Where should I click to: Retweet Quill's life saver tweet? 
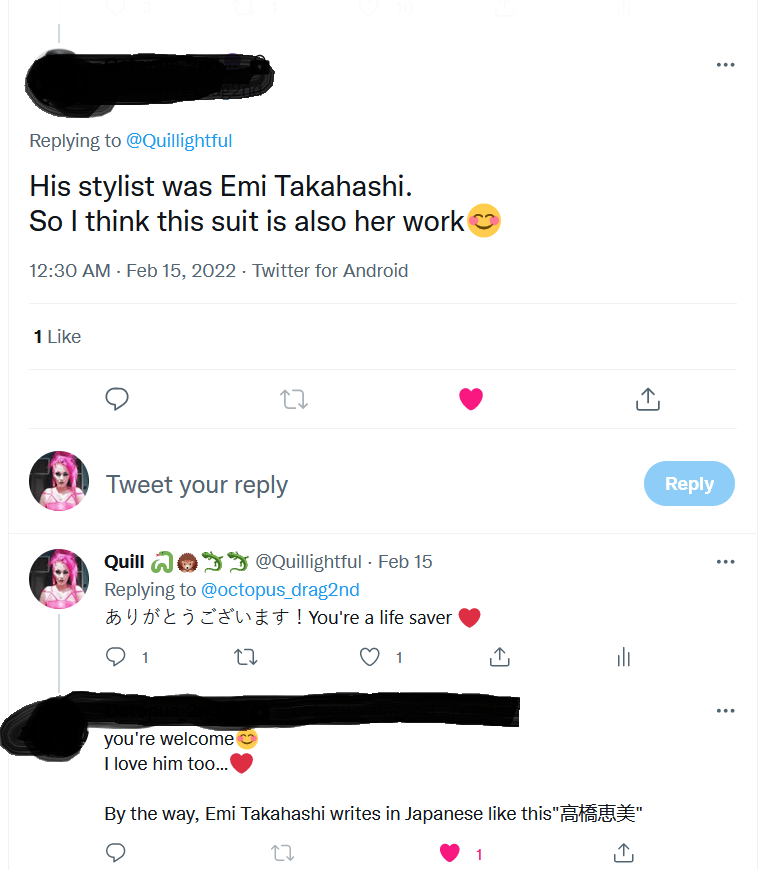click(x=244, y=657)
